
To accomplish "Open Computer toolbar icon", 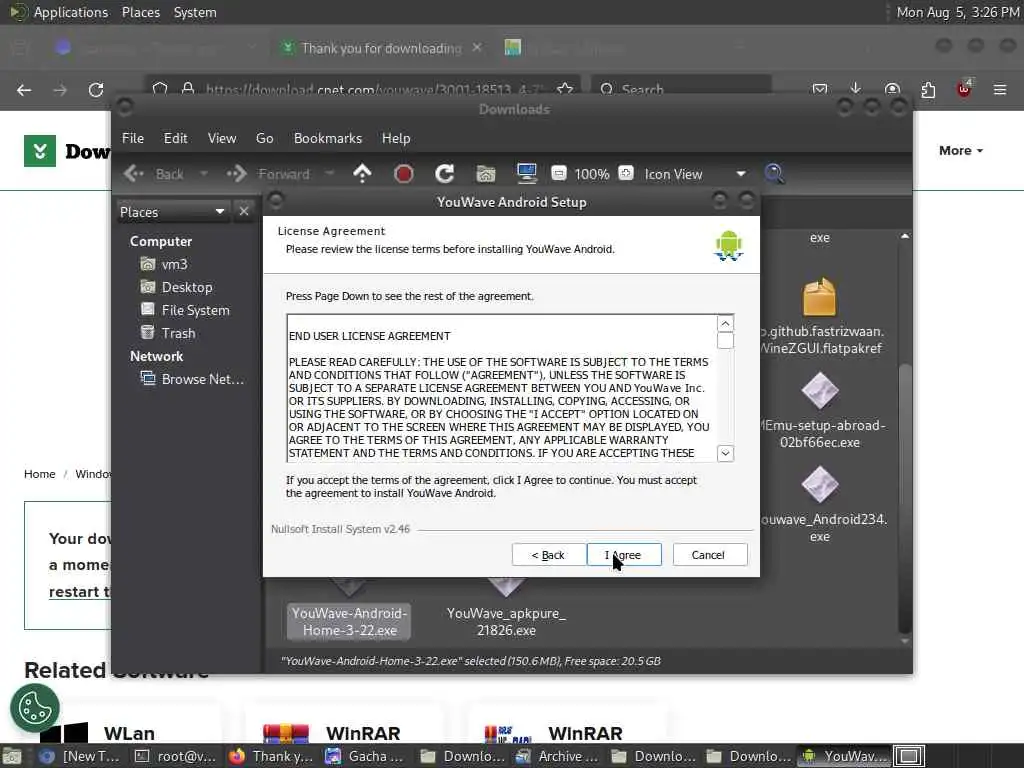I will [x=526, y=174].
